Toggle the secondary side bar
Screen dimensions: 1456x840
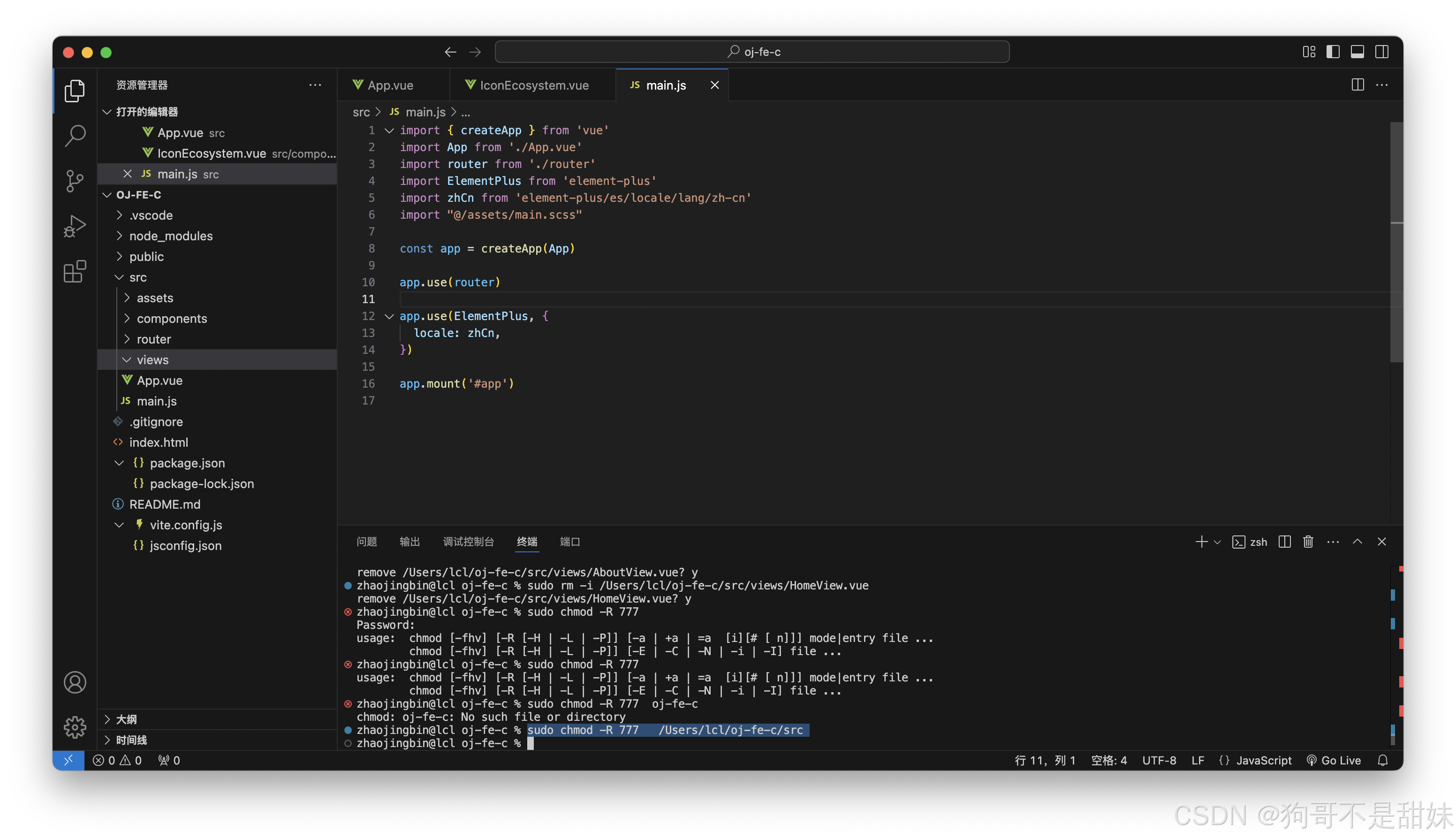(1381, 52)
